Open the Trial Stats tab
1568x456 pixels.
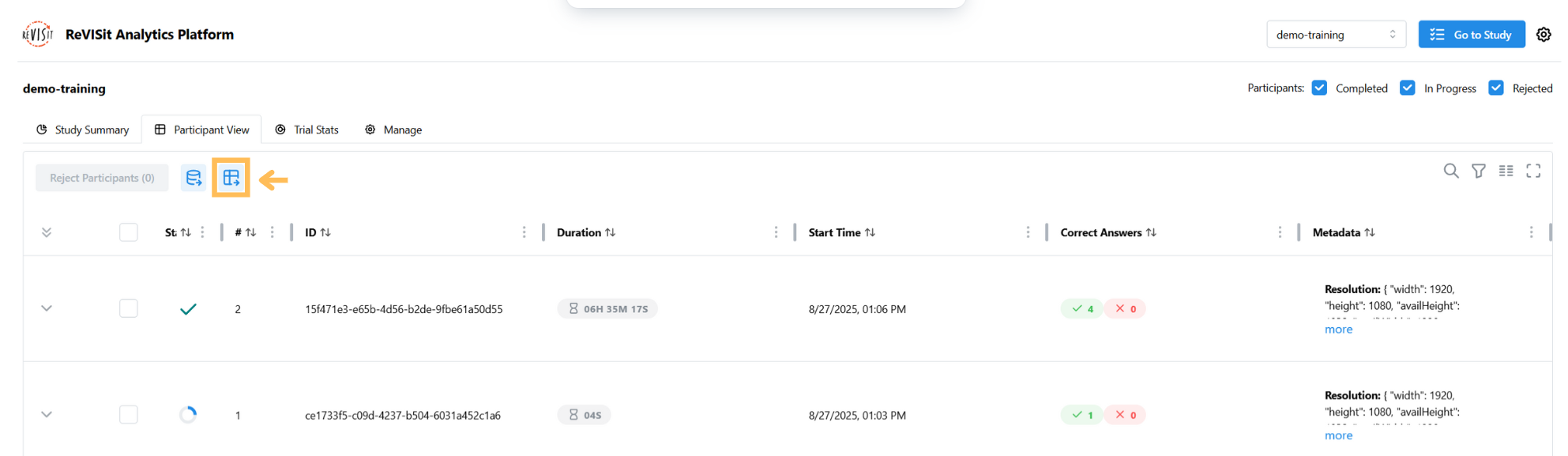tap(306, 130)
